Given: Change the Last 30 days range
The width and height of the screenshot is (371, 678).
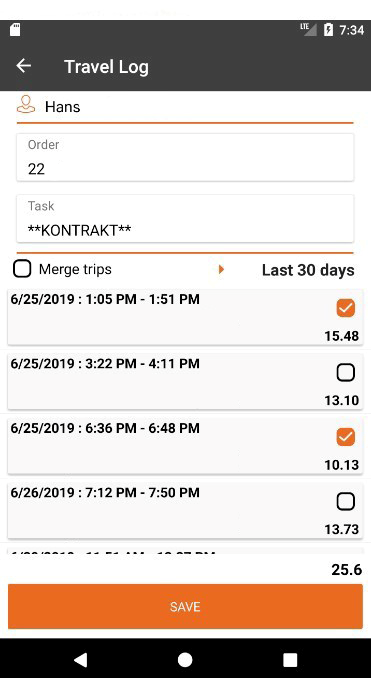Looking at the screenshot, I should coord(308,270).
